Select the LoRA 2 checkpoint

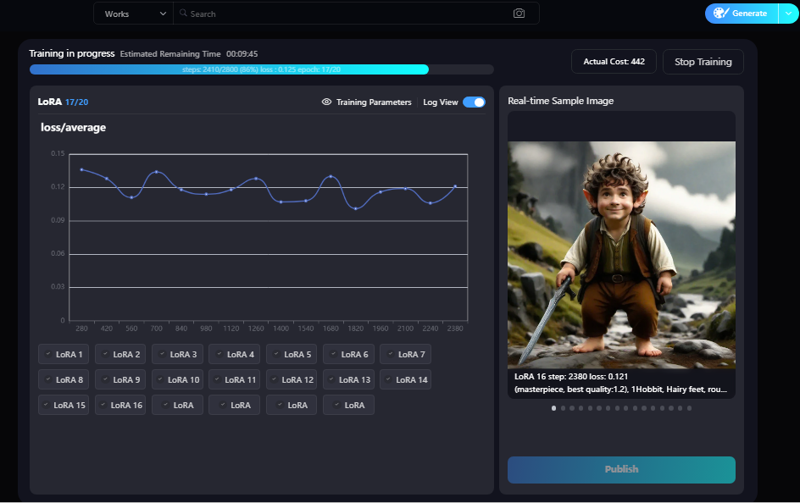(x=120, y=354)
